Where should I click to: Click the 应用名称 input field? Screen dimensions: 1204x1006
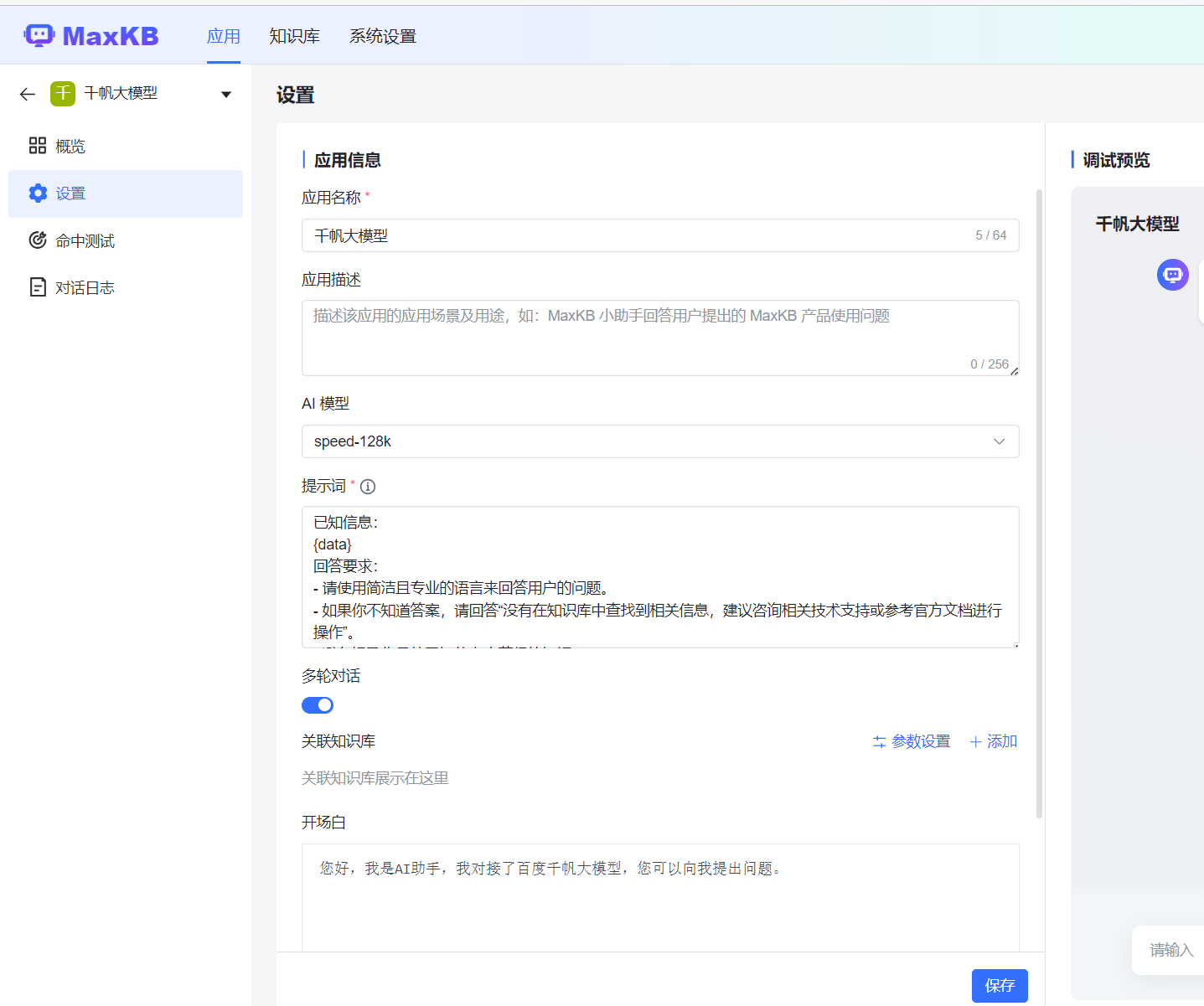pos(660,235)
